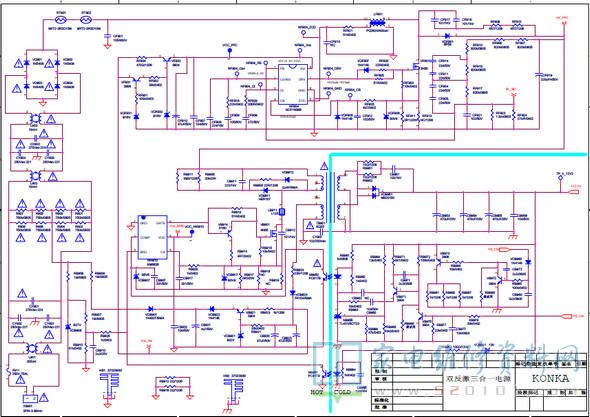
Task: Select the second thermistor symbol at top left
Action: [87, 19]
